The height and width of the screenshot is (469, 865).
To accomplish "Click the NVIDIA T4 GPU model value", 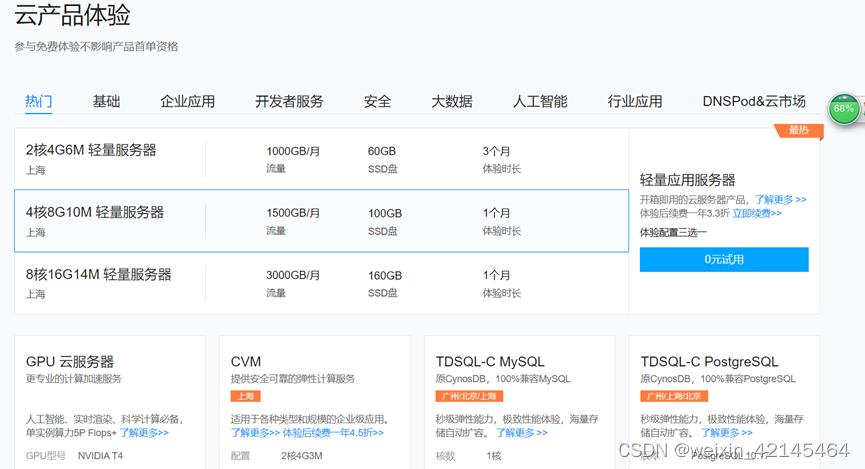I will [x=100, y=456].
